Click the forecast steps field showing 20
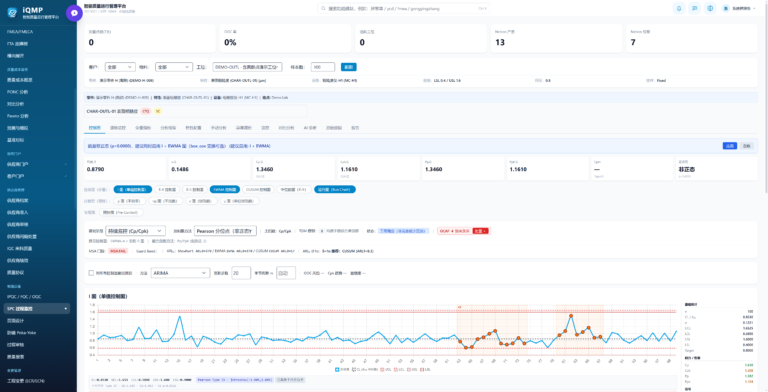This screenshot has height=392, width=768. pos(241,273)
